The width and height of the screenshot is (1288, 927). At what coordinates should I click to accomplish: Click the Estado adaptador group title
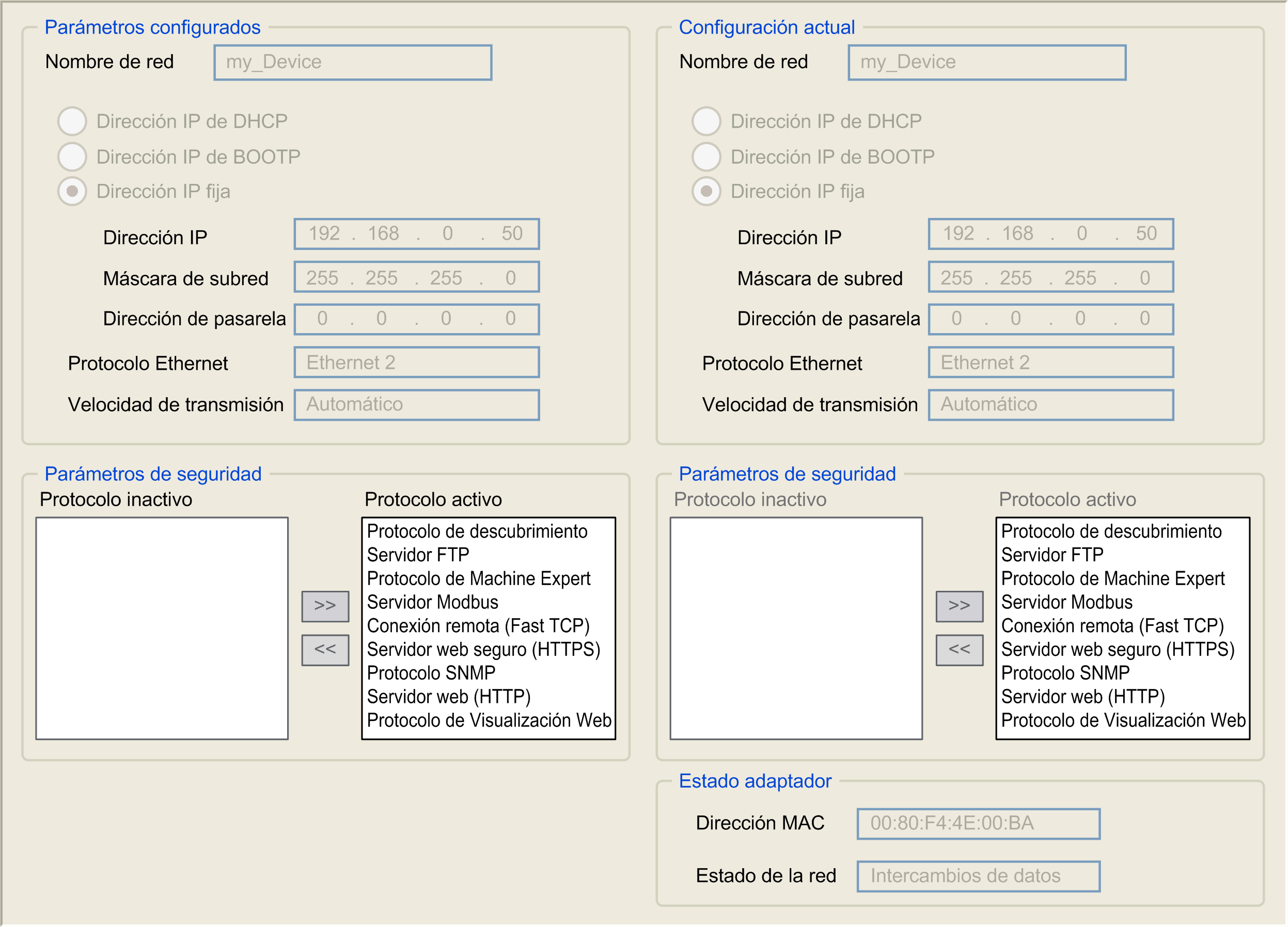point(756,781)
